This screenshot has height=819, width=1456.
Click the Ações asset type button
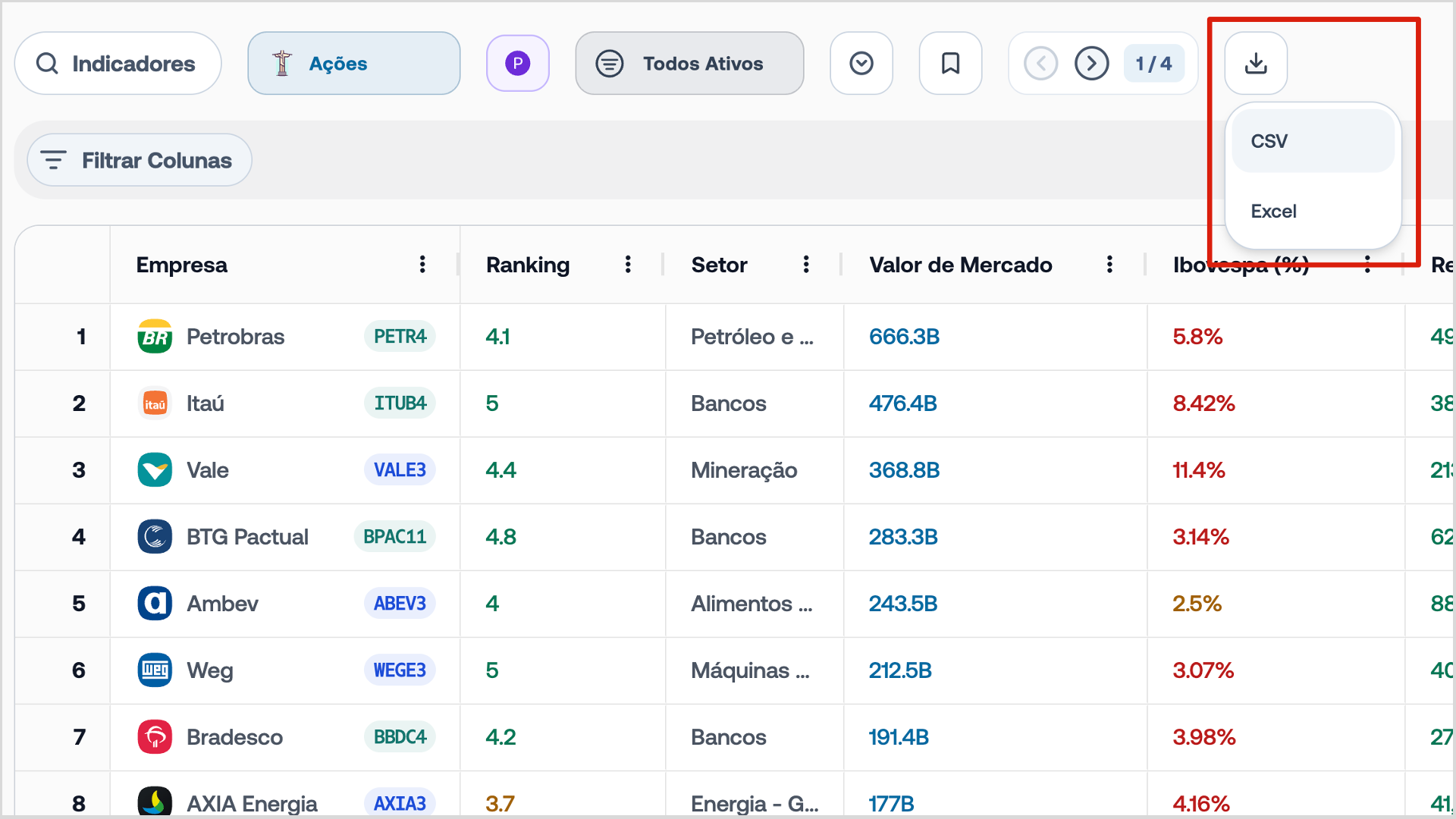click(x=353, y=64)
